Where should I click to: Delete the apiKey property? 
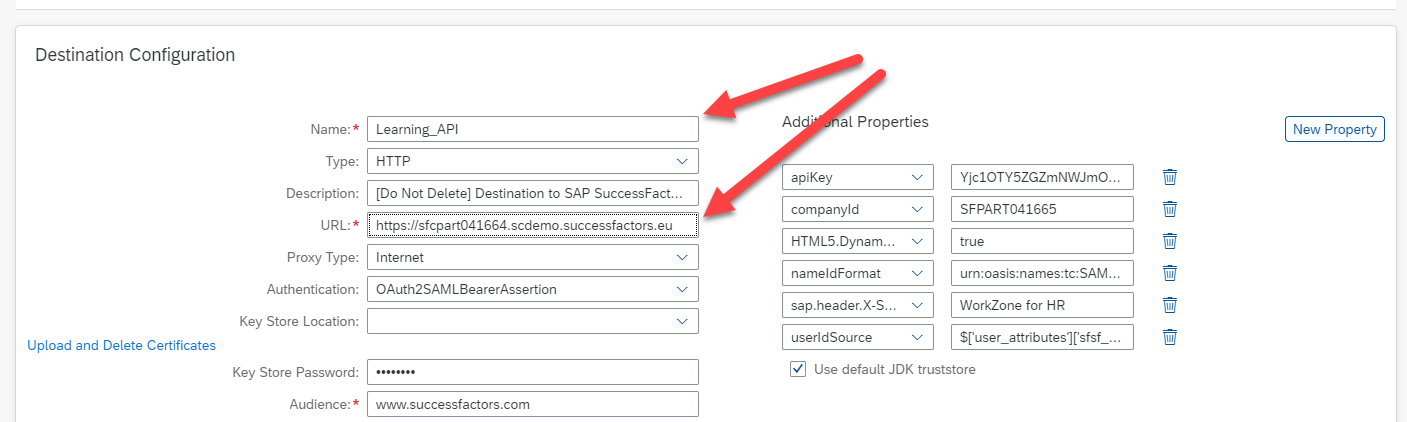pyautogui.click(x=1169, y=177)
